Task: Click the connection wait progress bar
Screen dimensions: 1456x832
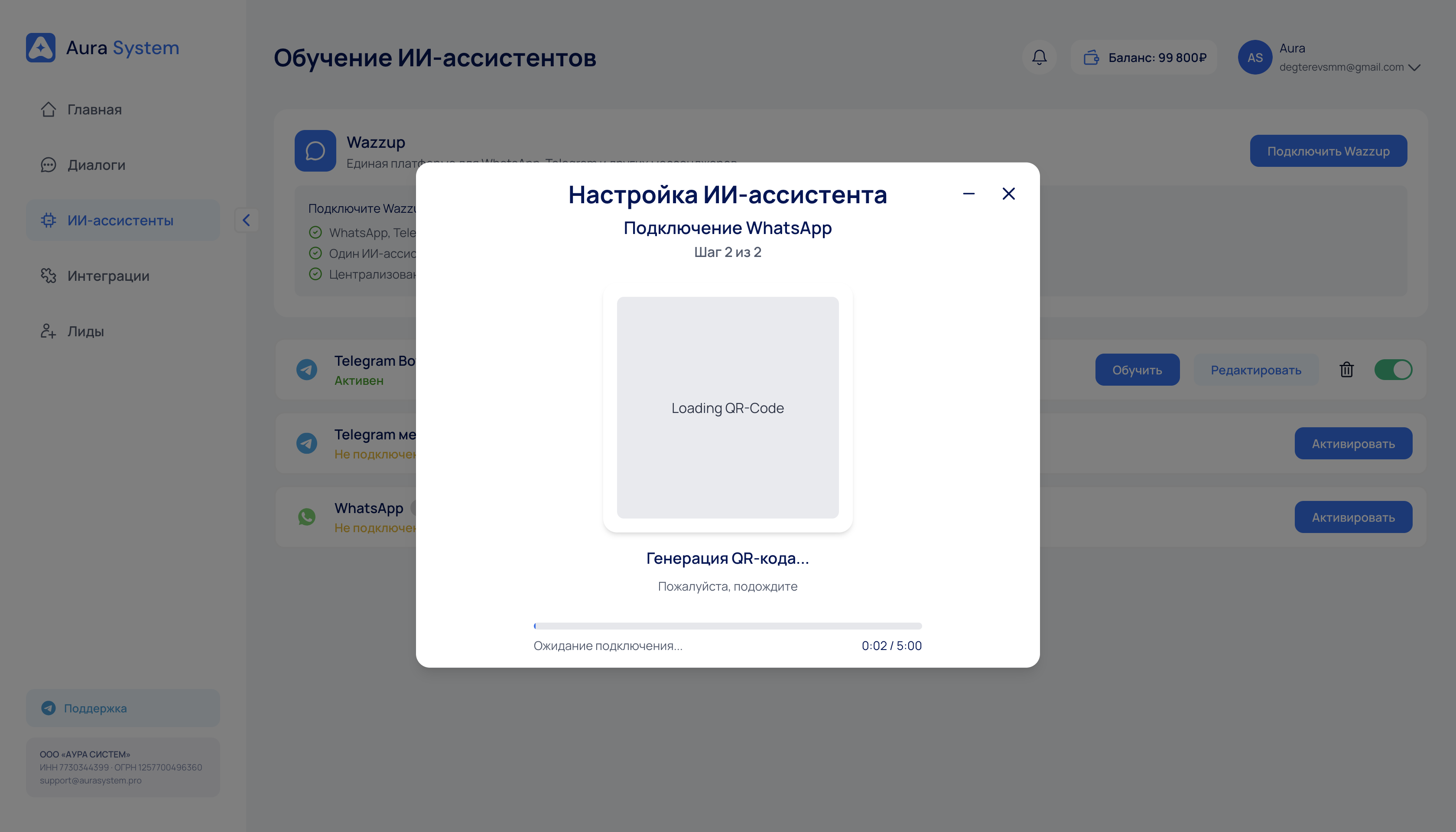Action: tap(728, 626)
